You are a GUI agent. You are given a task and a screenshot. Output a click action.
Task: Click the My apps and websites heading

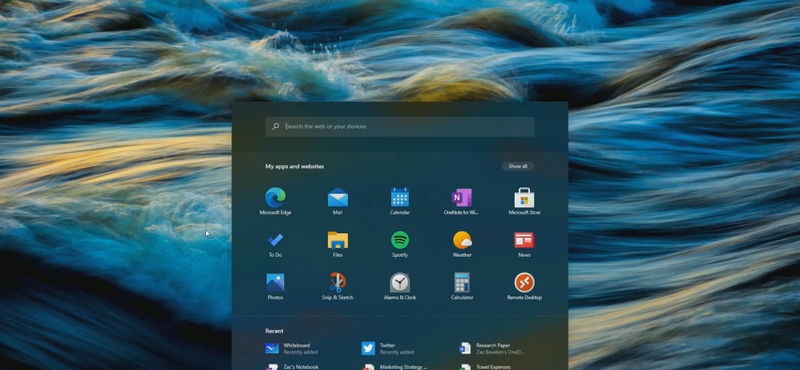tap(294, 166)
